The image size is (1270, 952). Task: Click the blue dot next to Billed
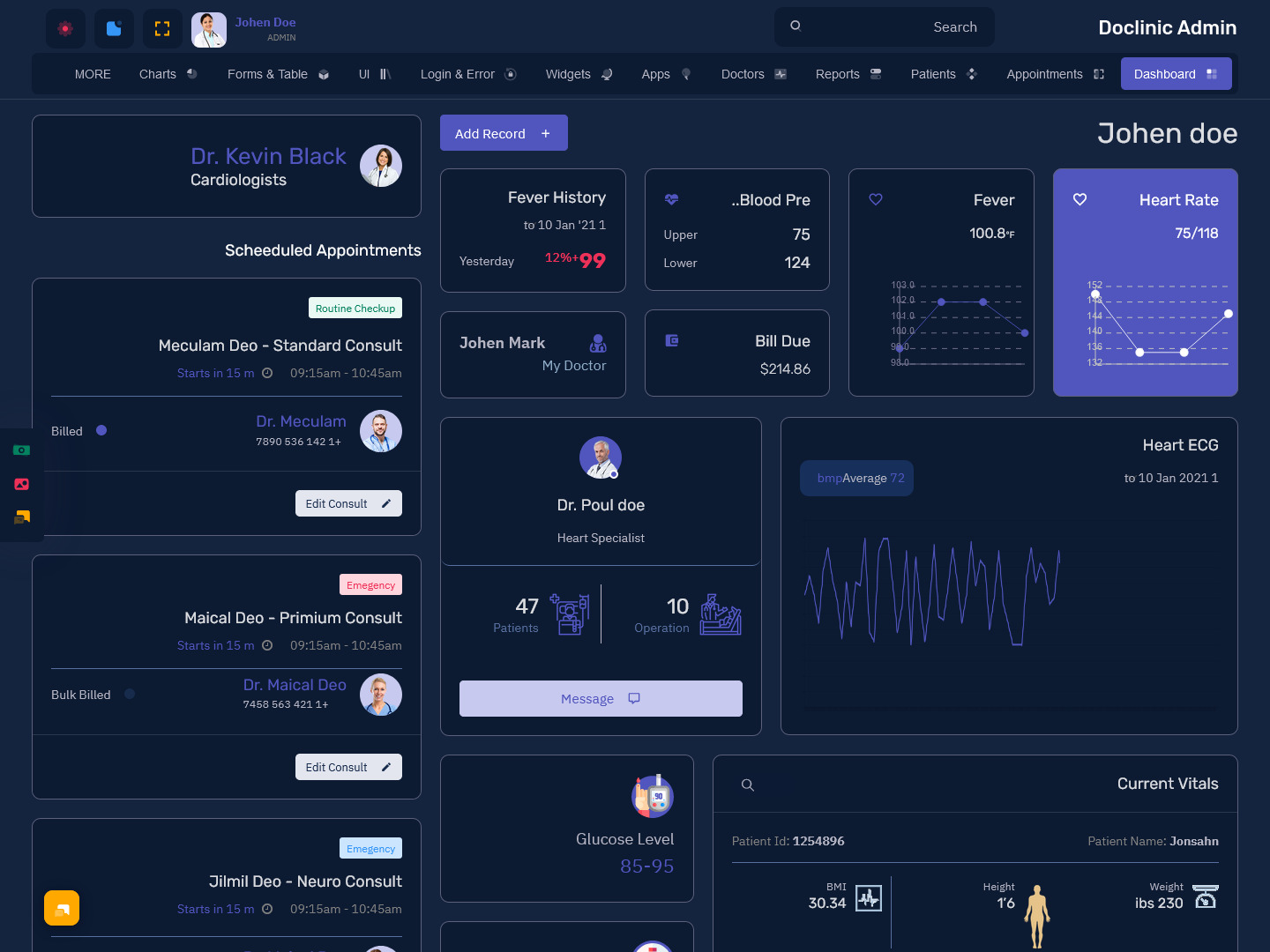(101, 430)
